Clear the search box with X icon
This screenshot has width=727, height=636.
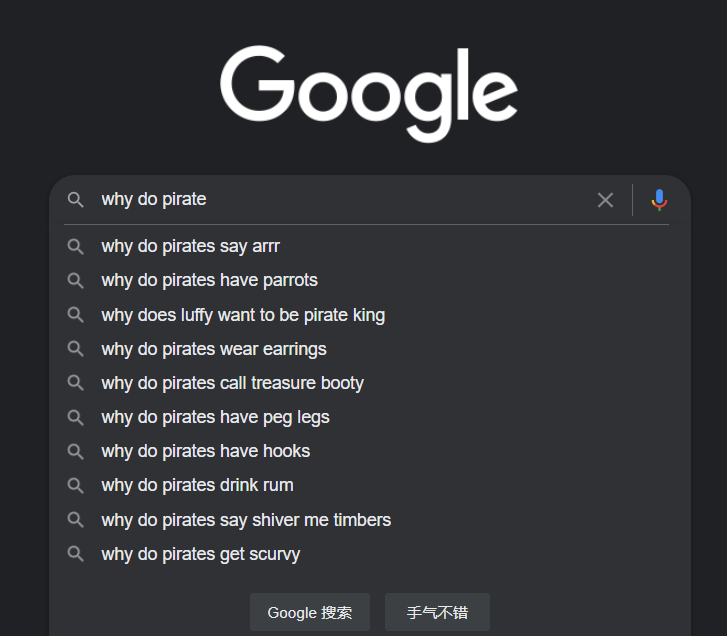click(x=605, y=200)
